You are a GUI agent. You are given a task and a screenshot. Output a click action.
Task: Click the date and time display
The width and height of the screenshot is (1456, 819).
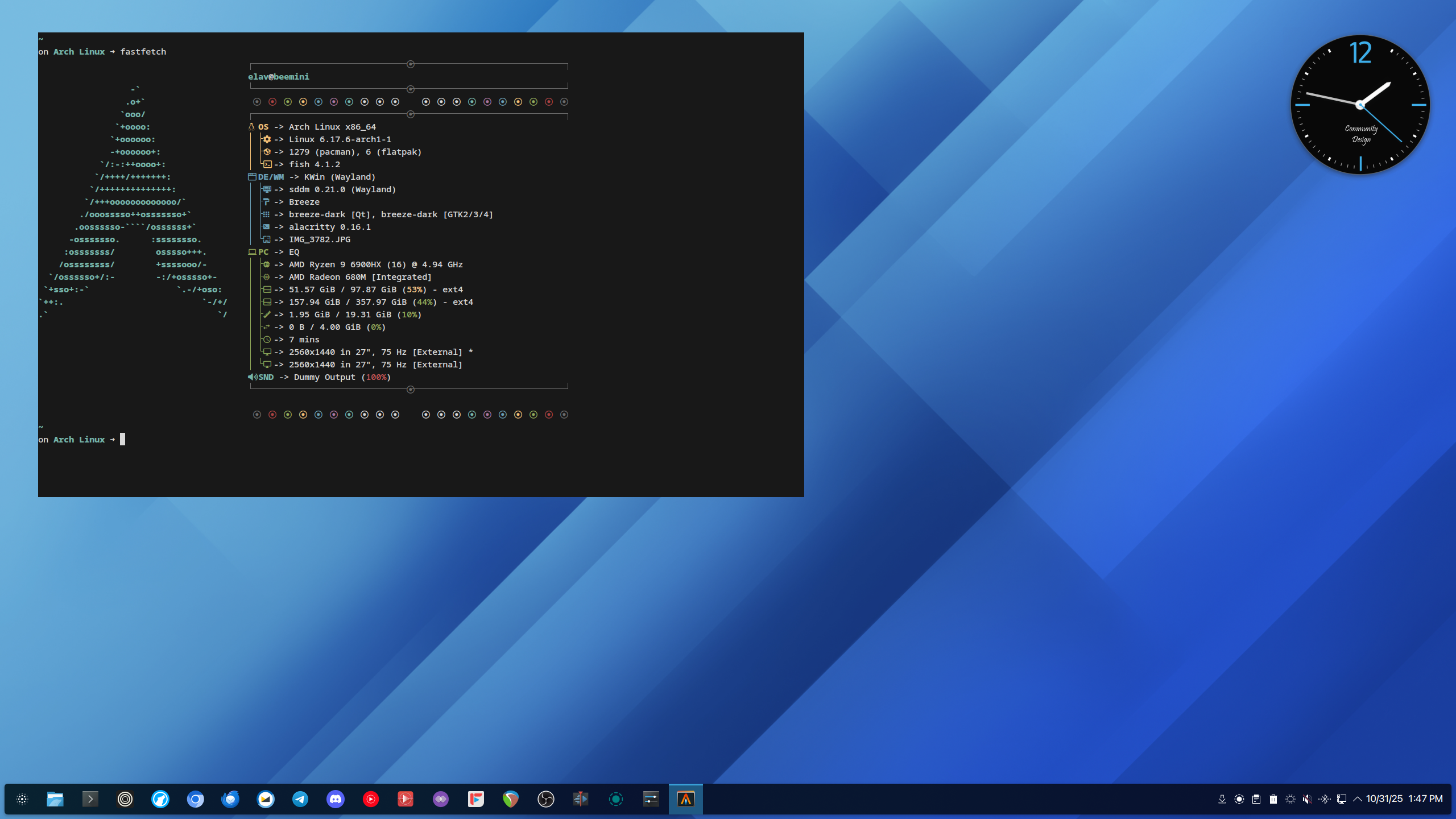[x=1404, y=799]
